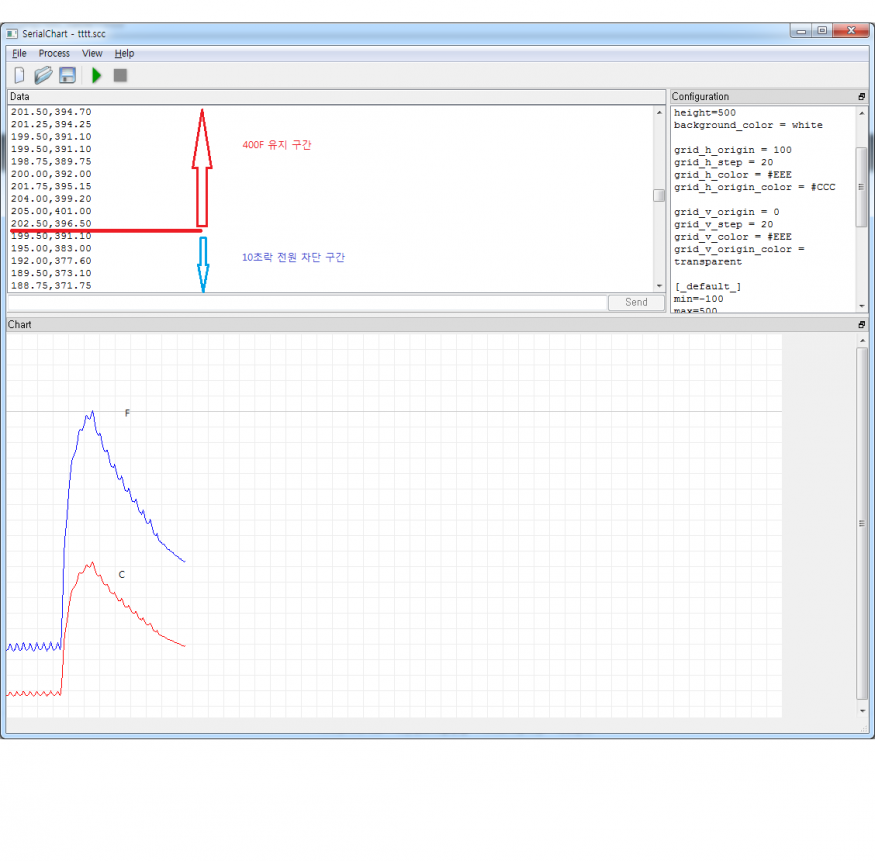Select data row 201.25,394.25
This screenshot has width=875, height=861.
coord(51,124)
